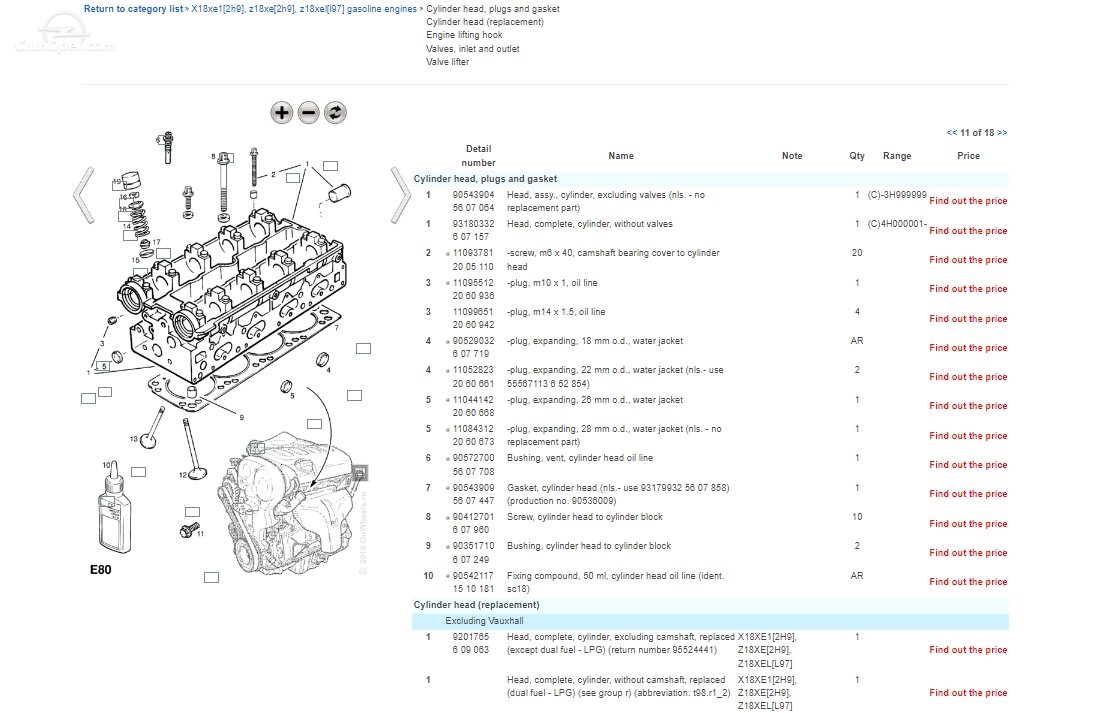Click the Detail number column header

tap(478, 156)
